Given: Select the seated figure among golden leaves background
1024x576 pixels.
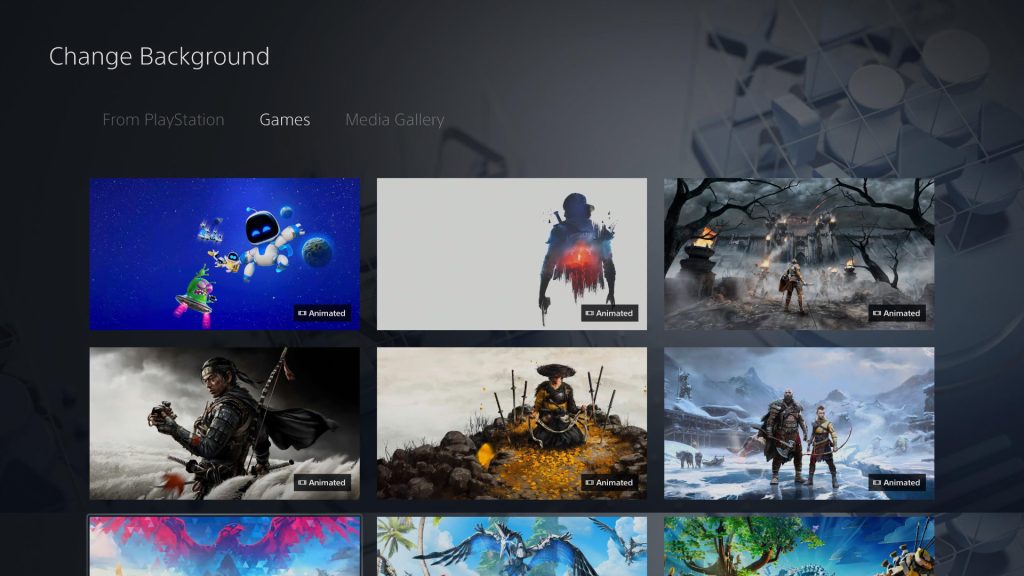Looking at the screenshot, I should pos(512,423).
